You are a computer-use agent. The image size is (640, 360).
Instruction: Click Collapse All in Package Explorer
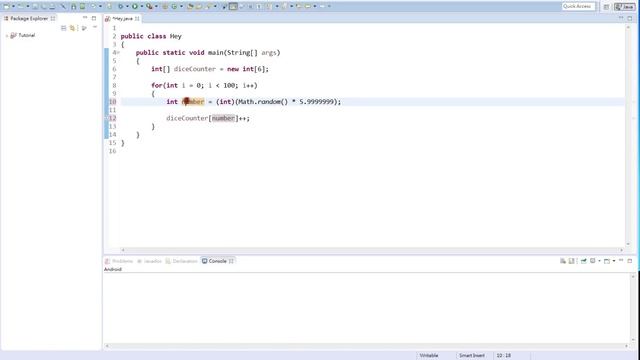tap(64, 28)
